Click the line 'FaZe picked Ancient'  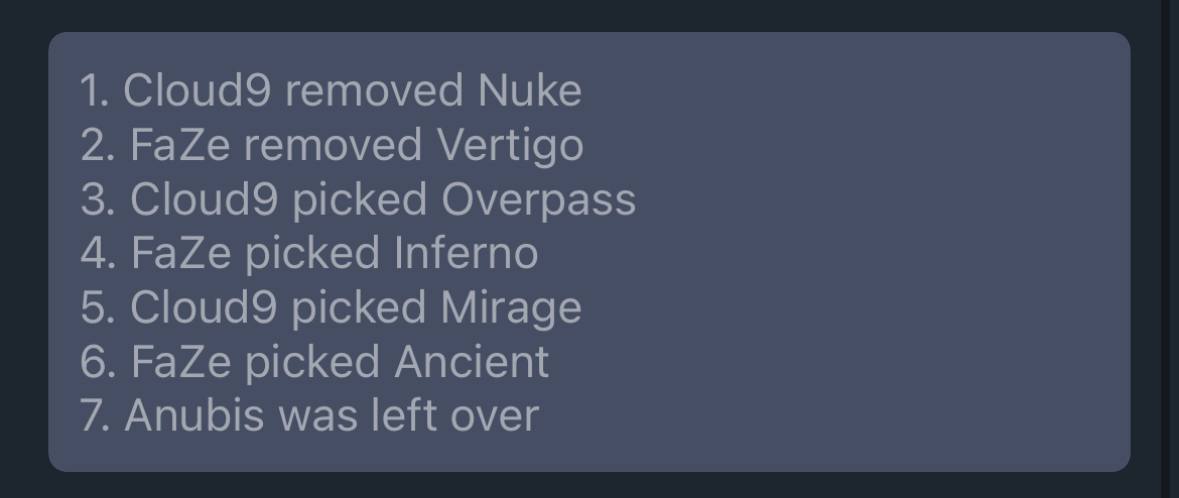[314, 362]
